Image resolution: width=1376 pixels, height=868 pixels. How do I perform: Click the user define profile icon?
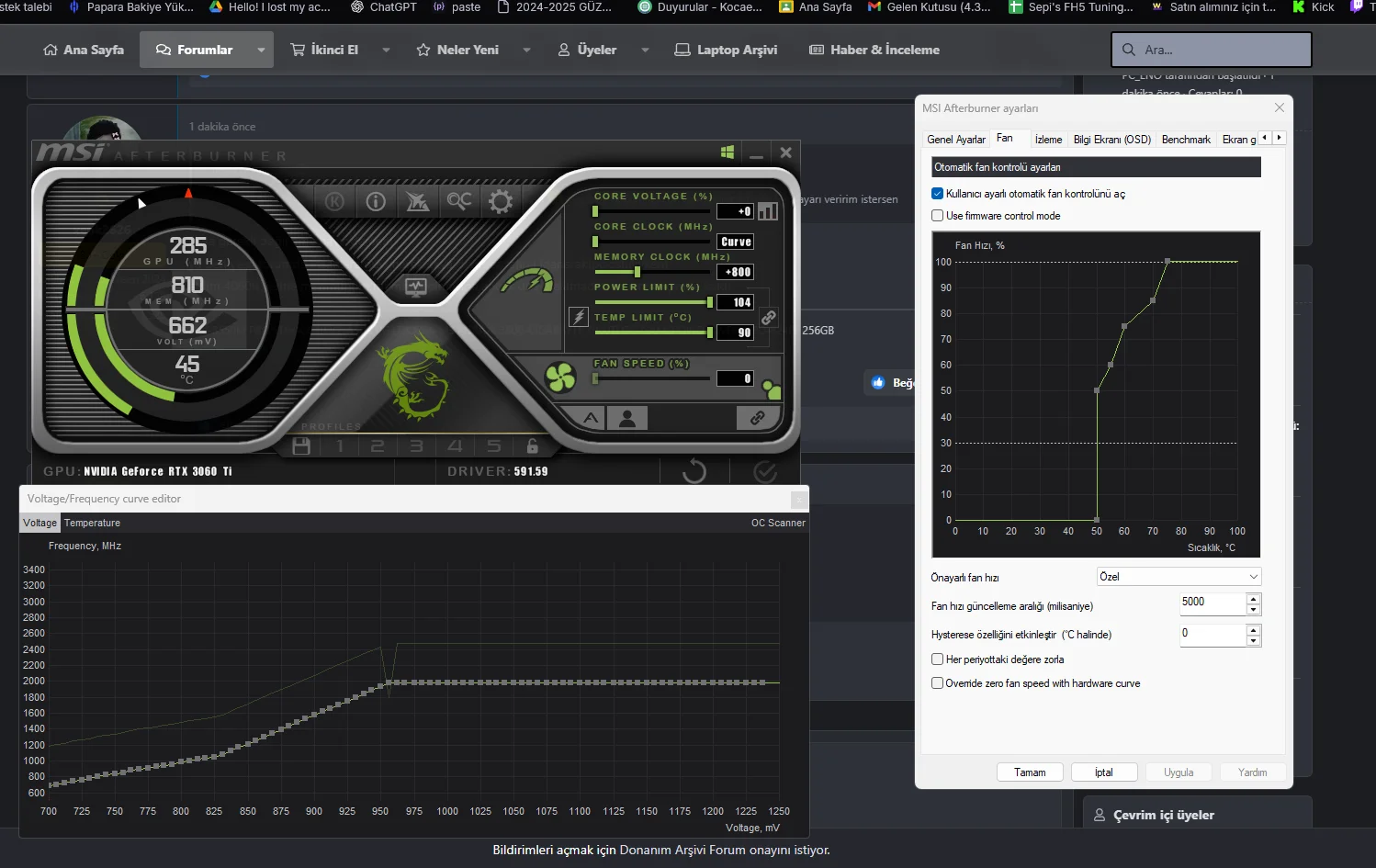(x=627, y=418)
